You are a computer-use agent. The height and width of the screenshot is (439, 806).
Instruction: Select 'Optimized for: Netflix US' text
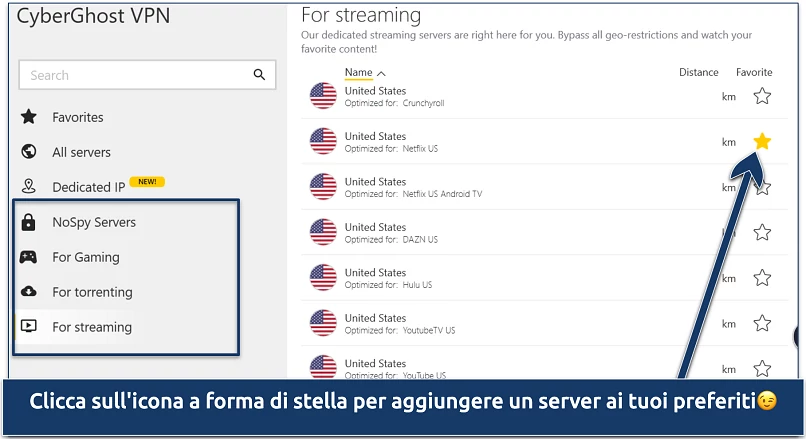[x=391, y=149]
